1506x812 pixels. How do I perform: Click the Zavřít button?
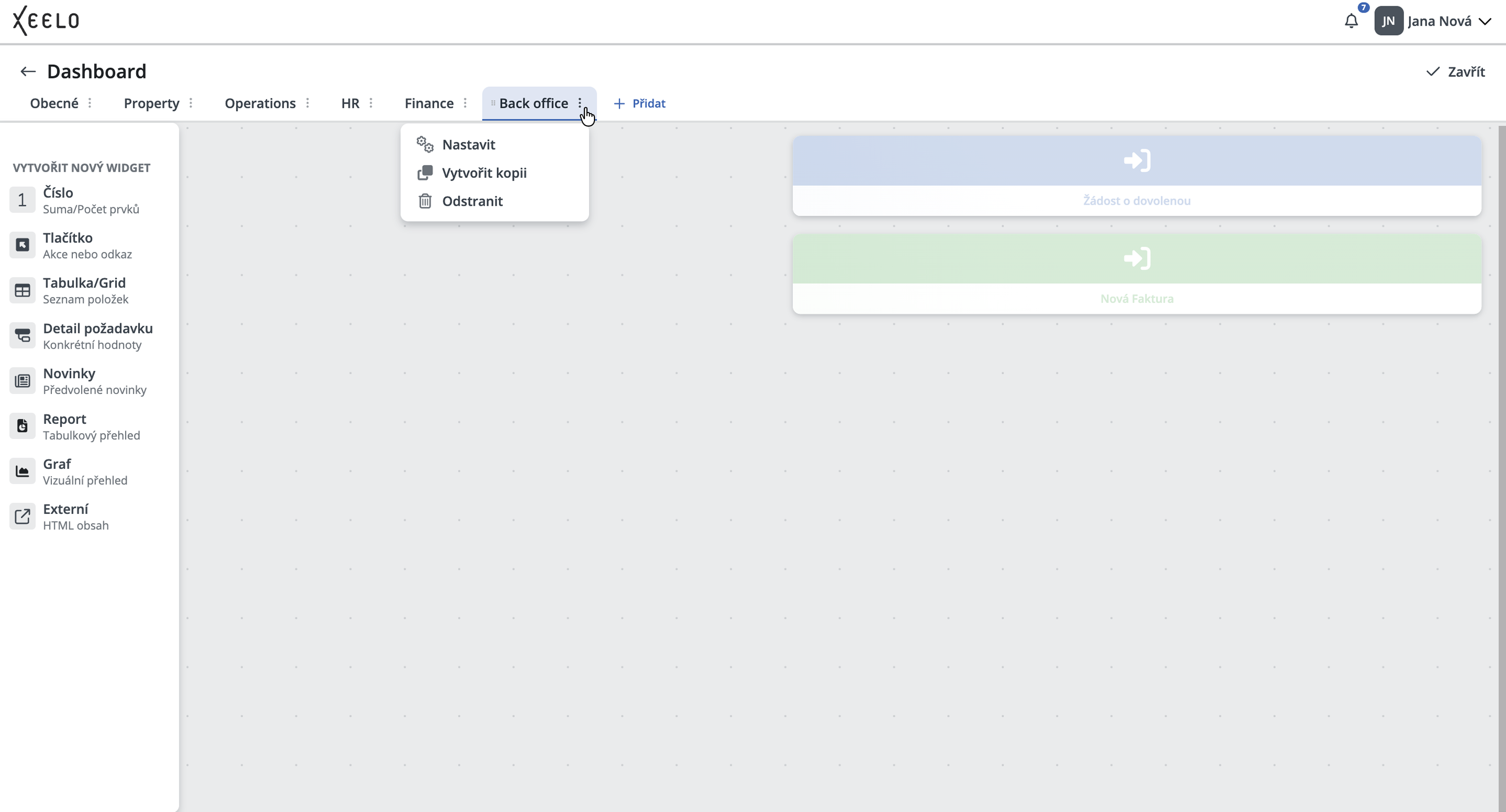pyautogui.click(x=1456, y=71)
